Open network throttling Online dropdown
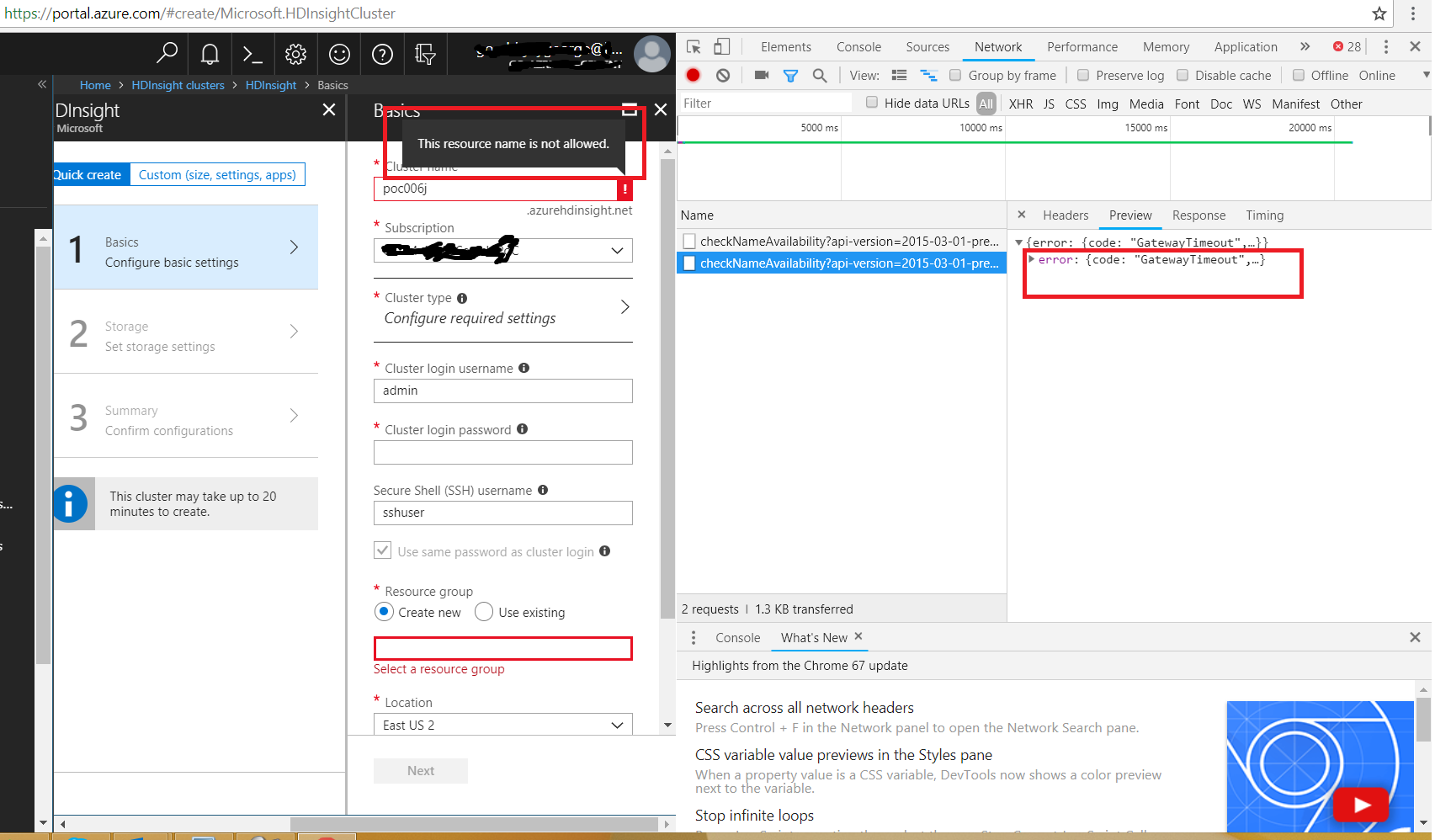 (x=1393, y=75)
